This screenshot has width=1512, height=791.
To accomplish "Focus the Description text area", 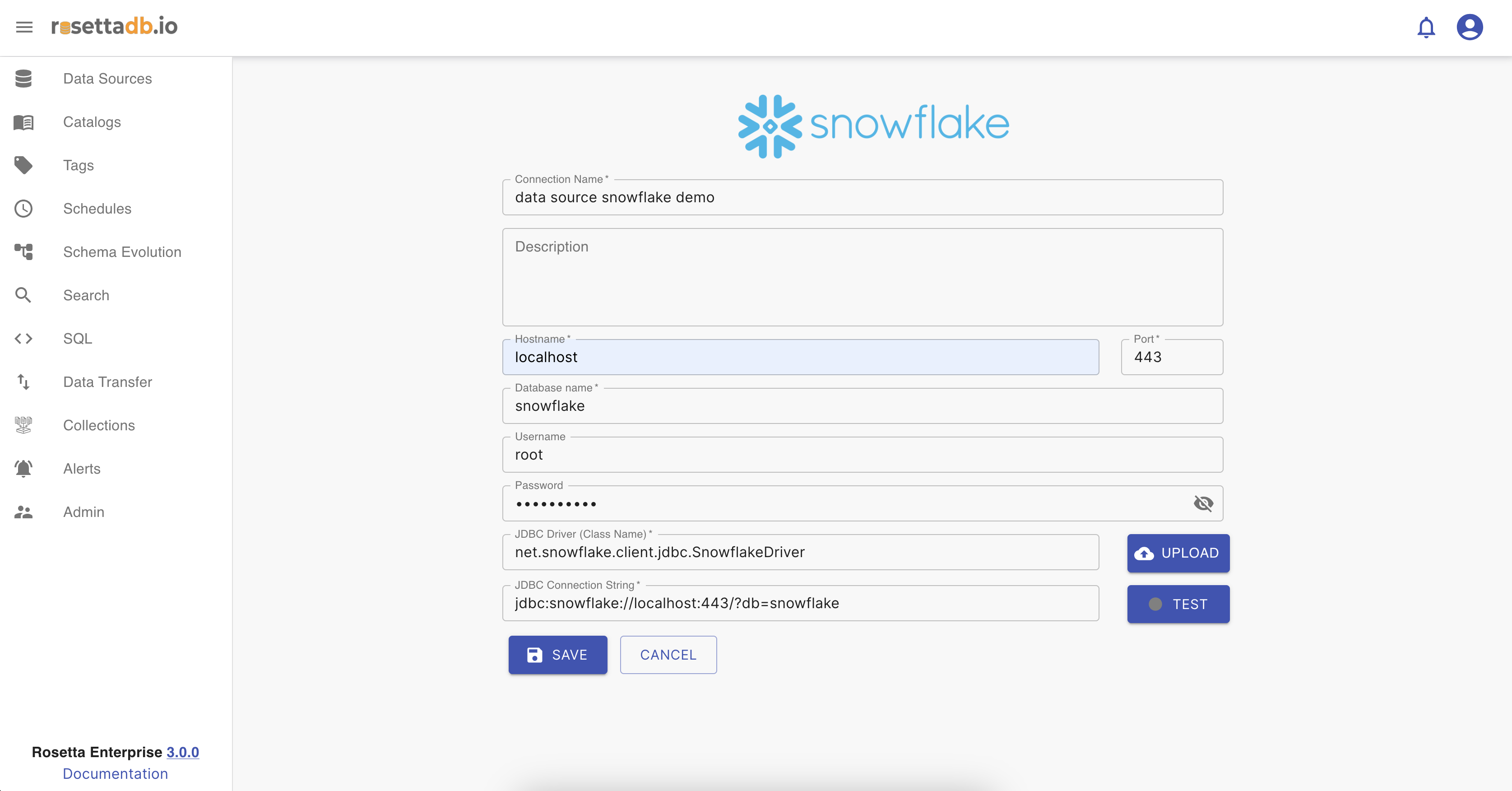I will tap(862, 277).
